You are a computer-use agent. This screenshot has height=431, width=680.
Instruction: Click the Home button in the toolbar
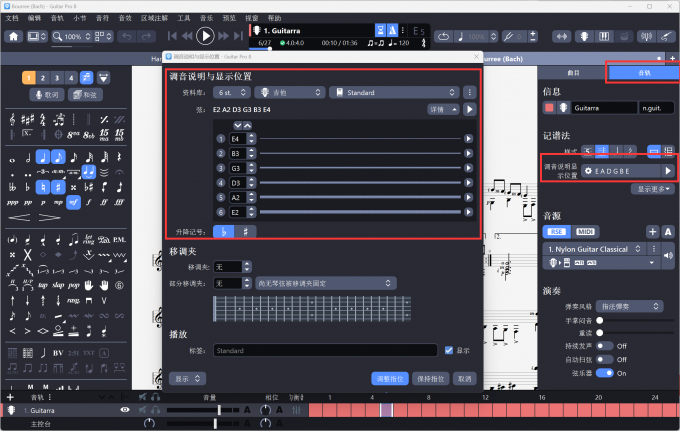14,36
